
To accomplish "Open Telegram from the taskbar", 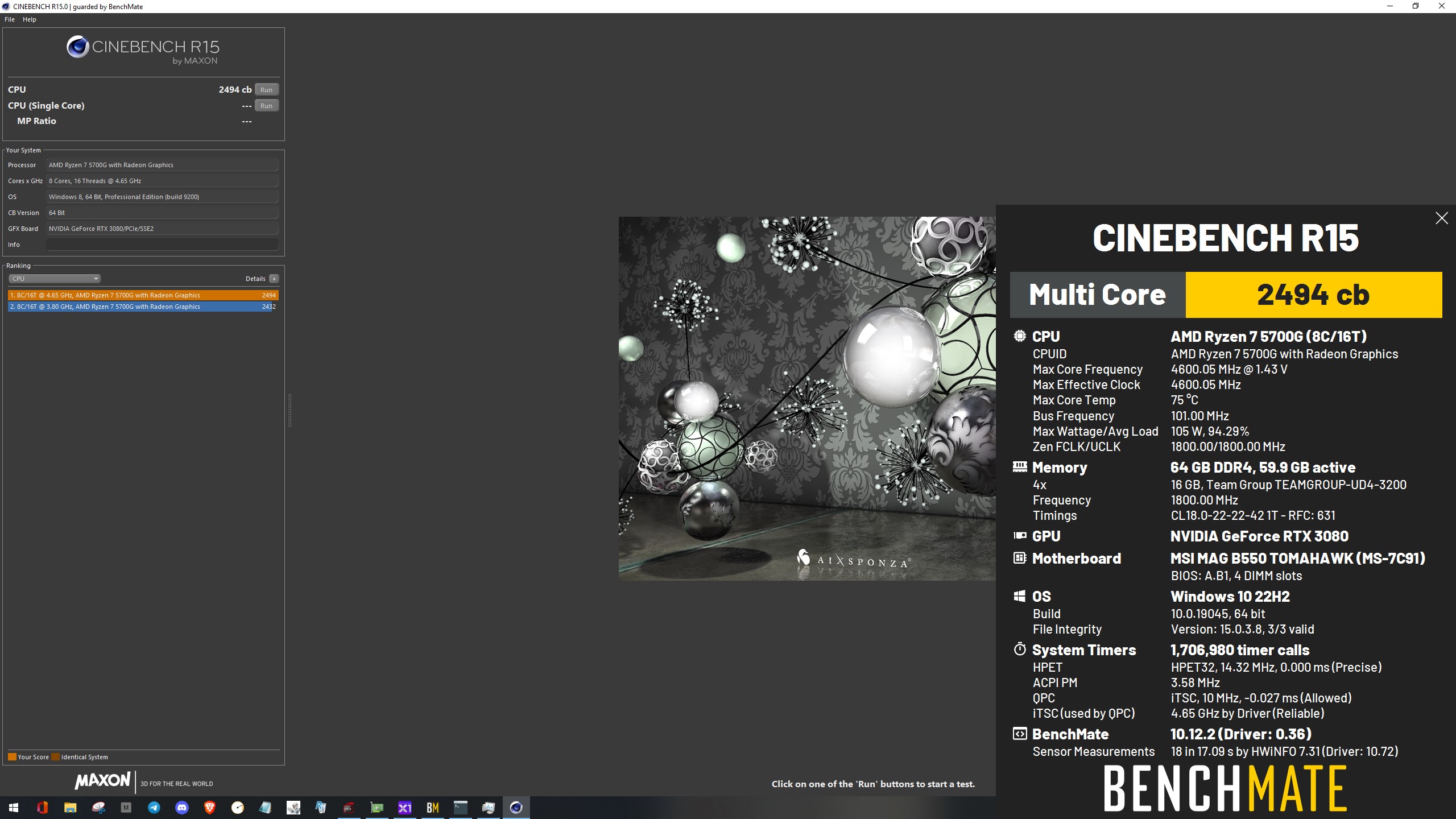I will point(154,807).
